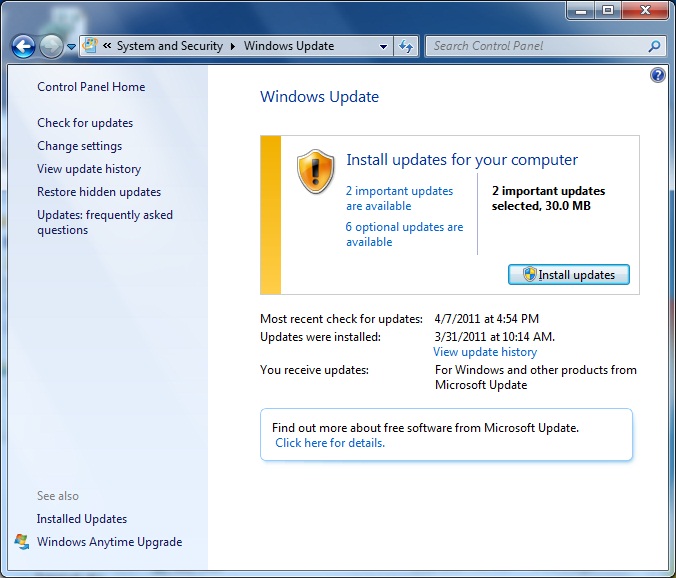Click the '4/7/2011 at 4:54 PM' value
This screenshot has width=676, height=578.
pos(487,319)
